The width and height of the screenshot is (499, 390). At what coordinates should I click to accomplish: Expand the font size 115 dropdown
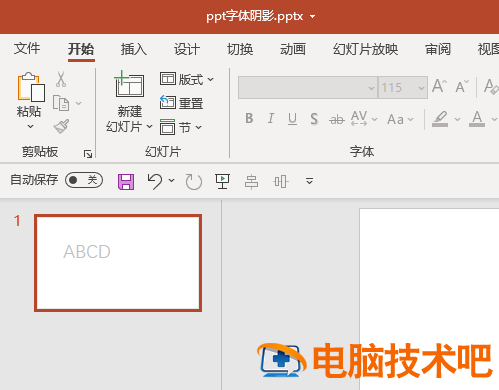tap(421, 88)
